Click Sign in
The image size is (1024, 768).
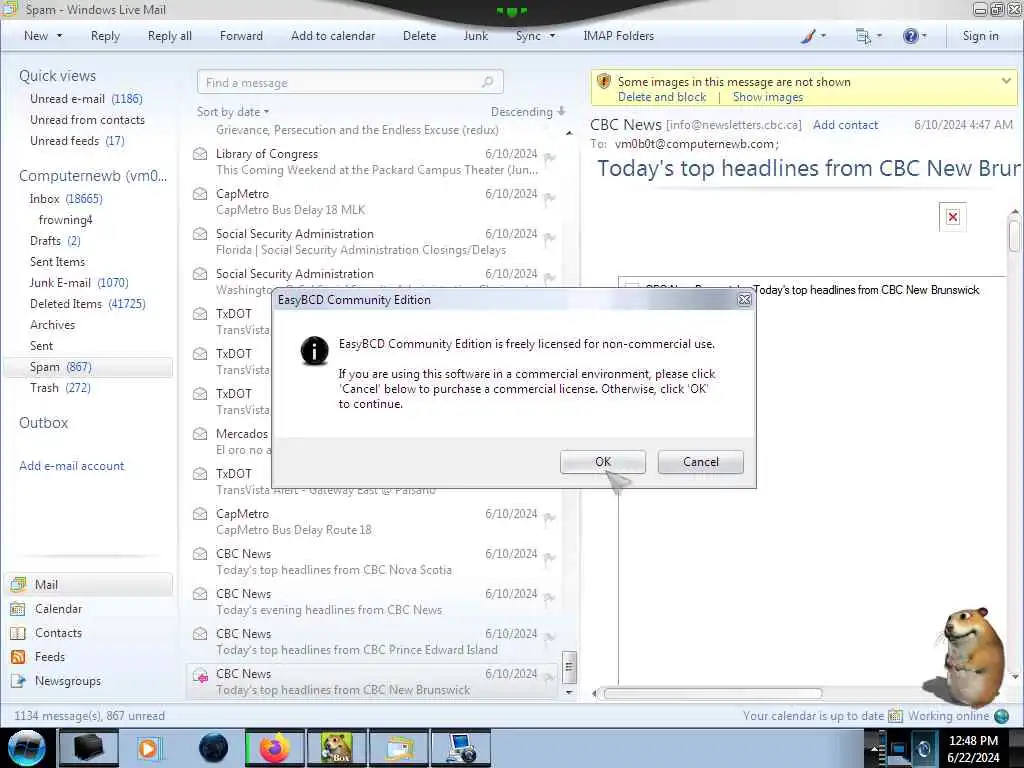pos(980,36)
